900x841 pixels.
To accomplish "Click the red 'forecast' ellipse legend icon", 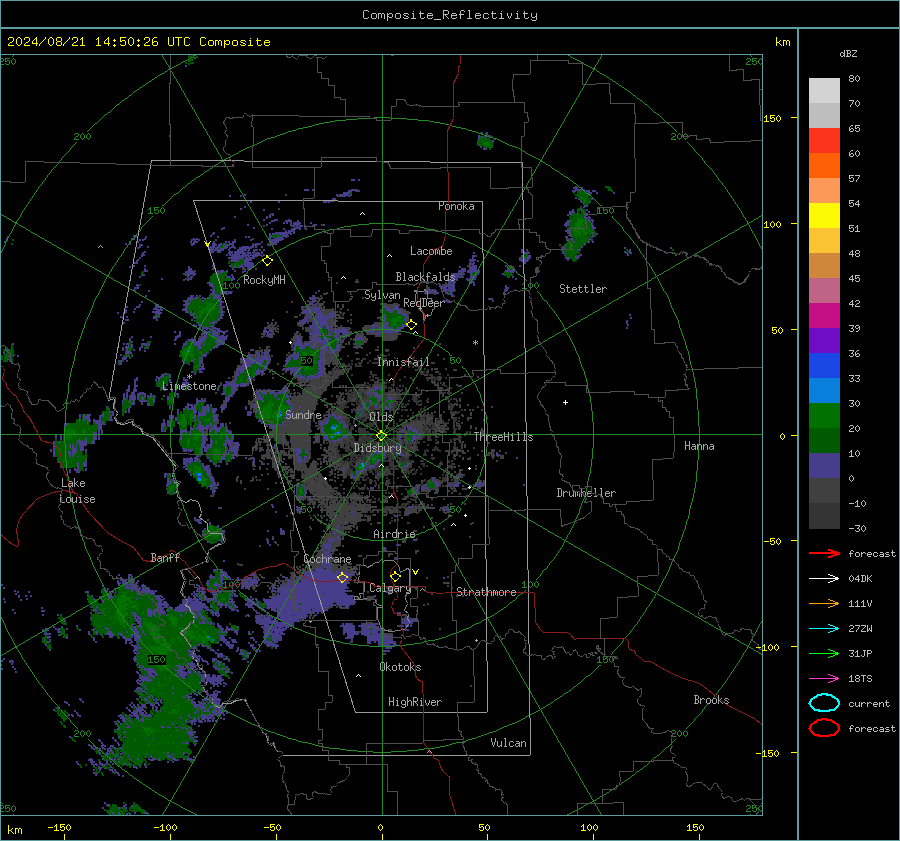I will click(x=824, y=728).
